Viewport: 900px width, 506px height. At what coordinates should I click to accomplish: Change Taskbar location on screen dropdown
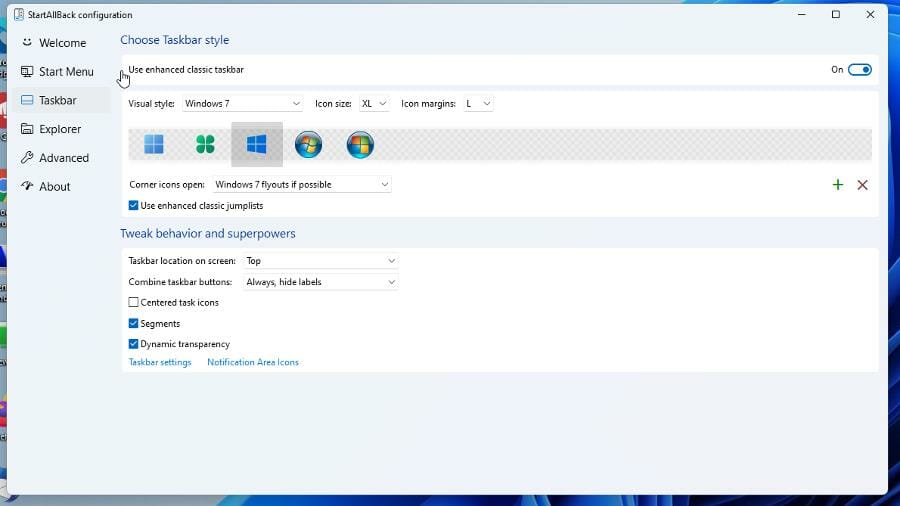coord(320,261)
